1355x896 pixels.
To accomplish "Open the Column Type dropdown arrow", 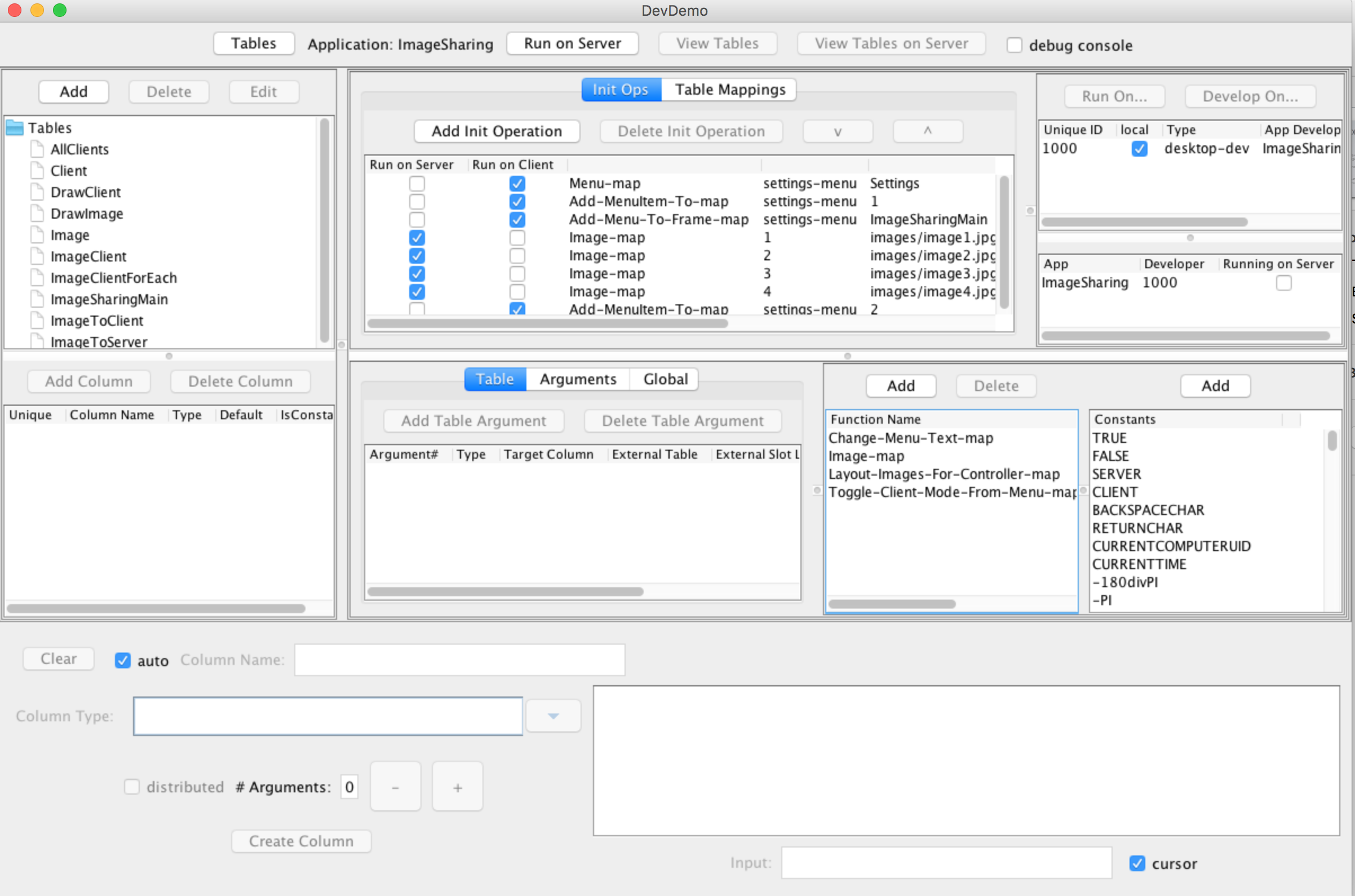I will 553,716.
